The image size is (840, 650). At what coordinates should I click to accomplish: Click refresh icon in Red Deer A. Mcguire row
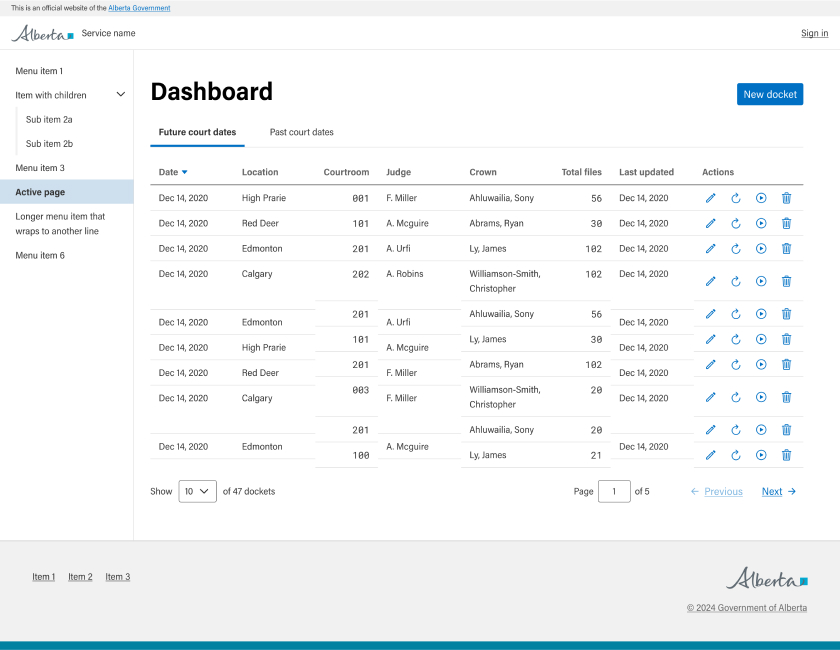pos(736,223)
